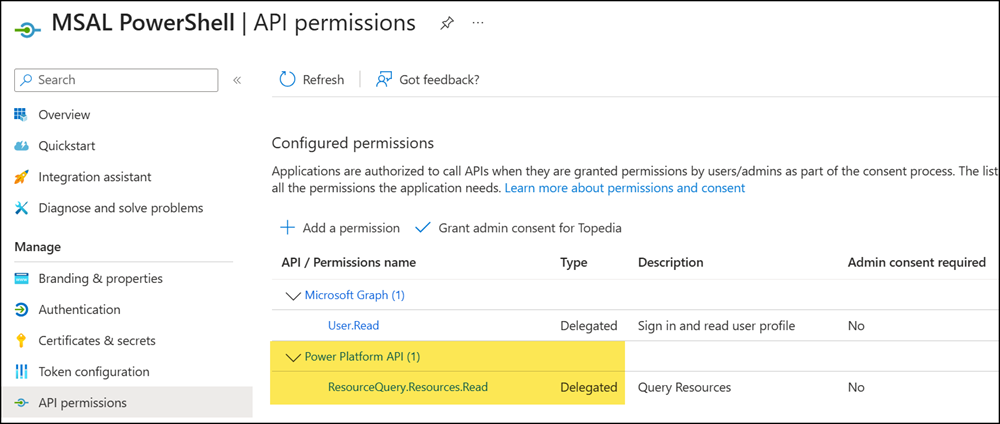Open Diagnose and solve problems
This screenshot has width=1000, height=424.
click(x=121, y=208)
